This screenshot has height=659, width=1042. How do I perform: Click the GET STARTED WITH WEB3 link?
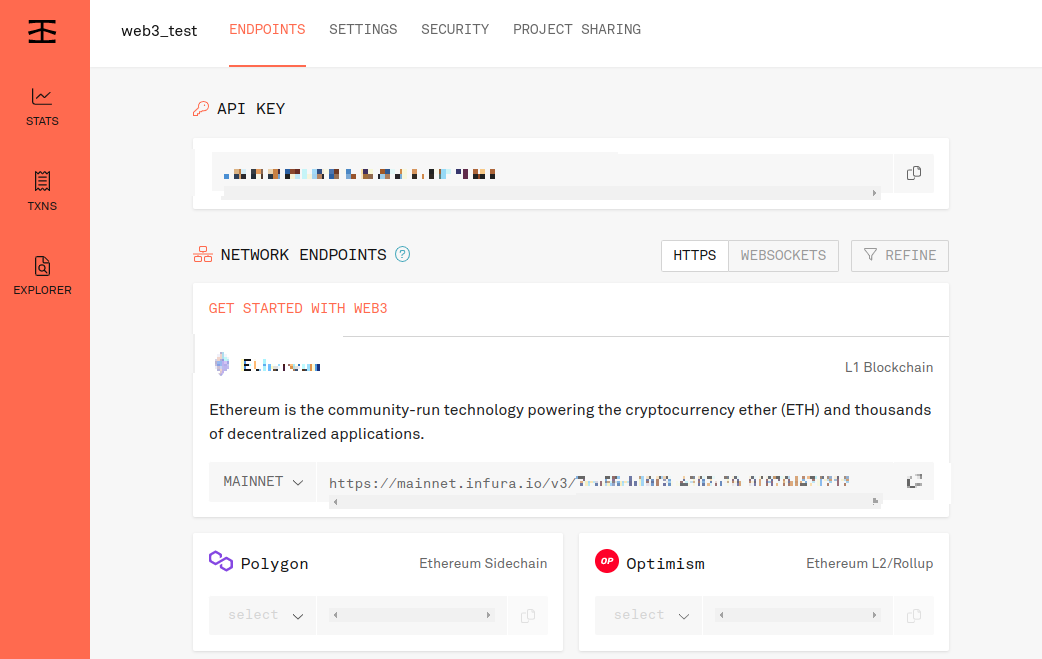point(298,308)
